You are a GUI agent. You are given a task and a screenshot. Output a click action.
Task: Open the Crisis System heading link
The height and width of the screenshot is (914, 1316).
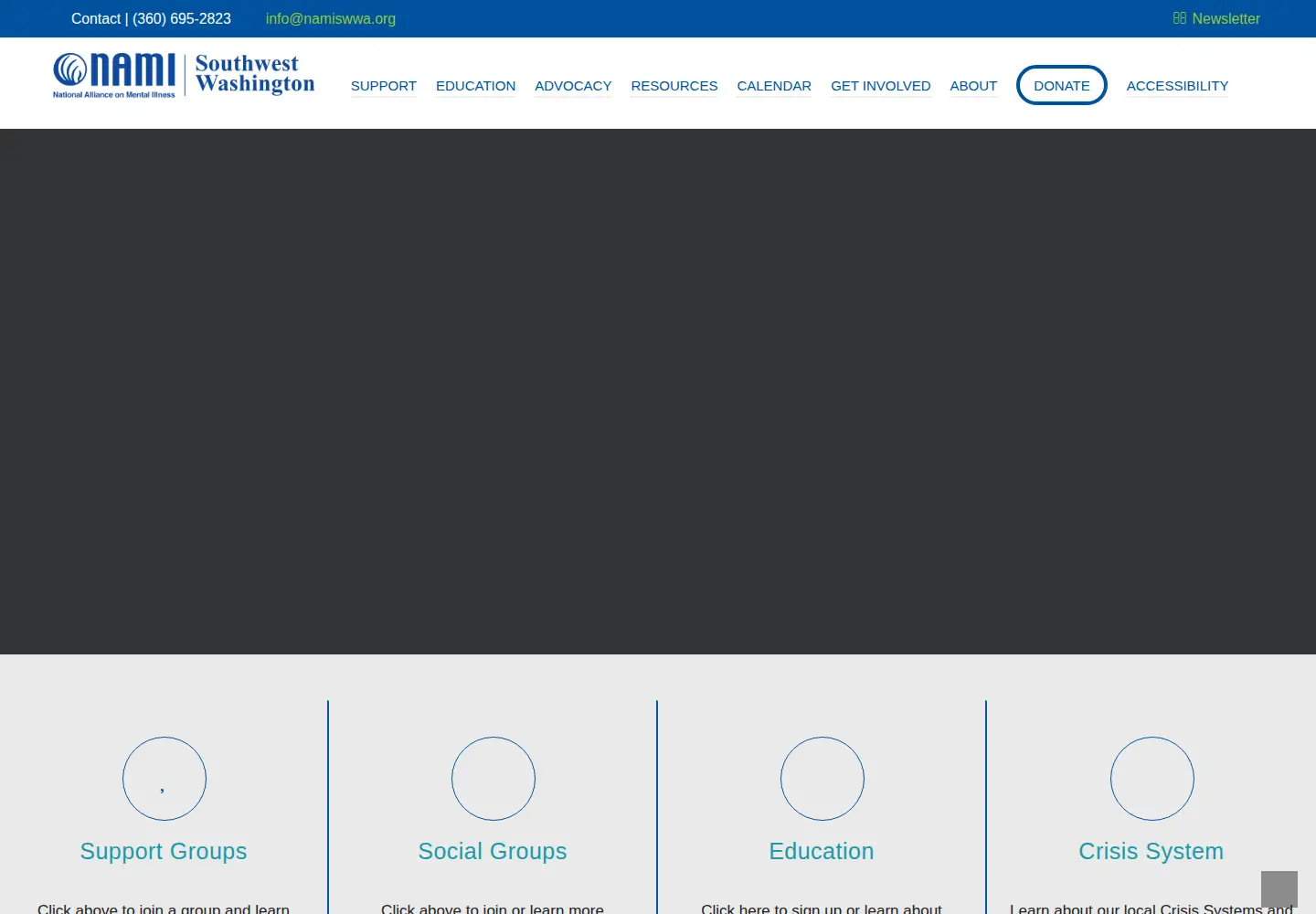point(1151,851)
